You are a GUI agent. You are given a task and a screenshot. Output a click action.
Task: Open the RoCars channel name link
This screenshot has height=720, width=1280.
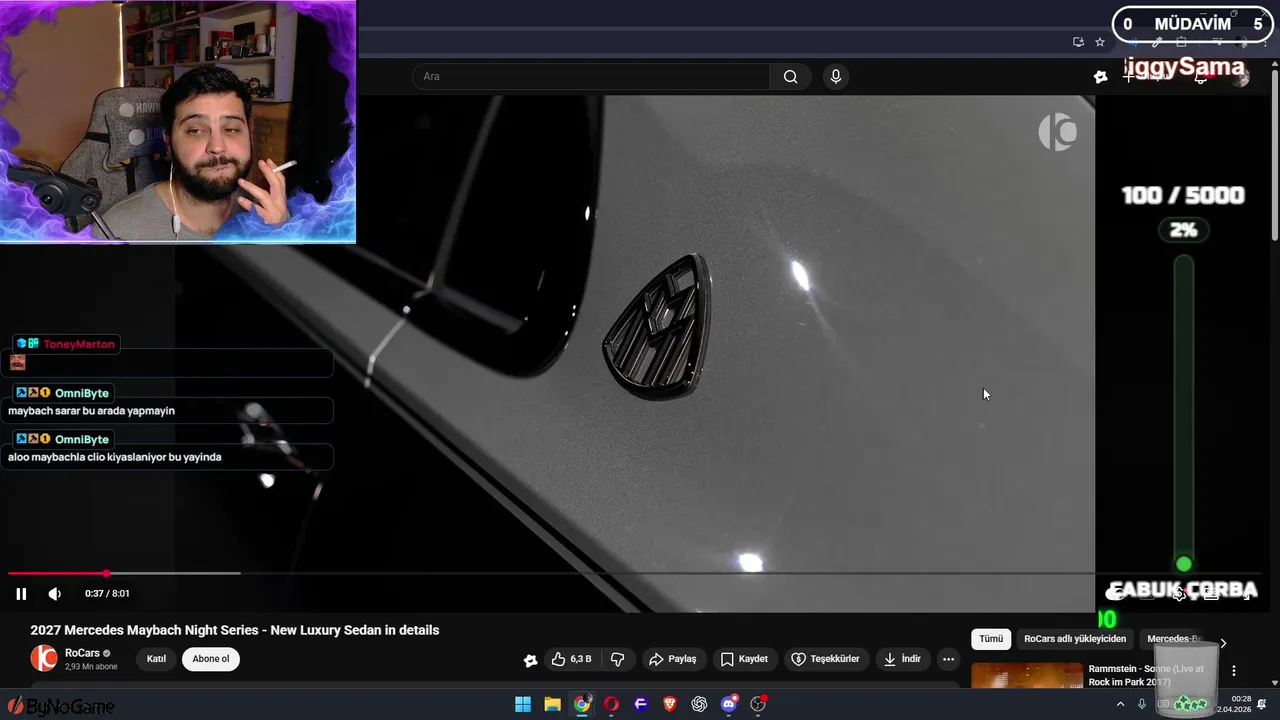tap(82, 653)
